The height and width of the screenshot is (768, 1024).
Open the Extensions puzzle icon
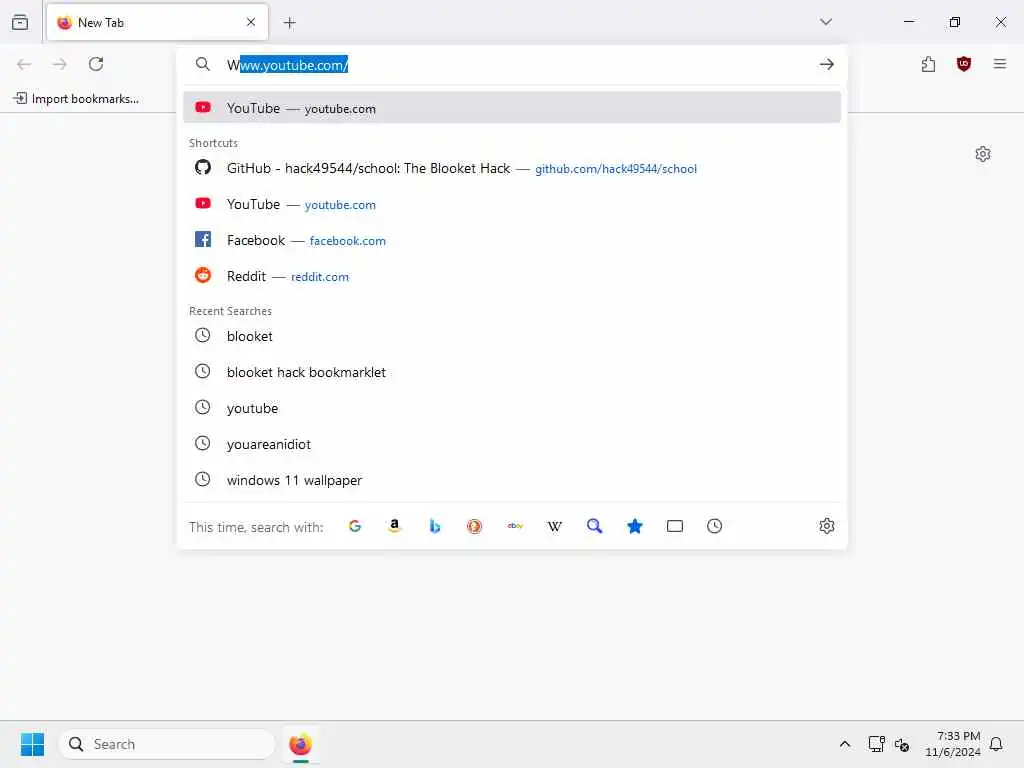coord(928,64)
